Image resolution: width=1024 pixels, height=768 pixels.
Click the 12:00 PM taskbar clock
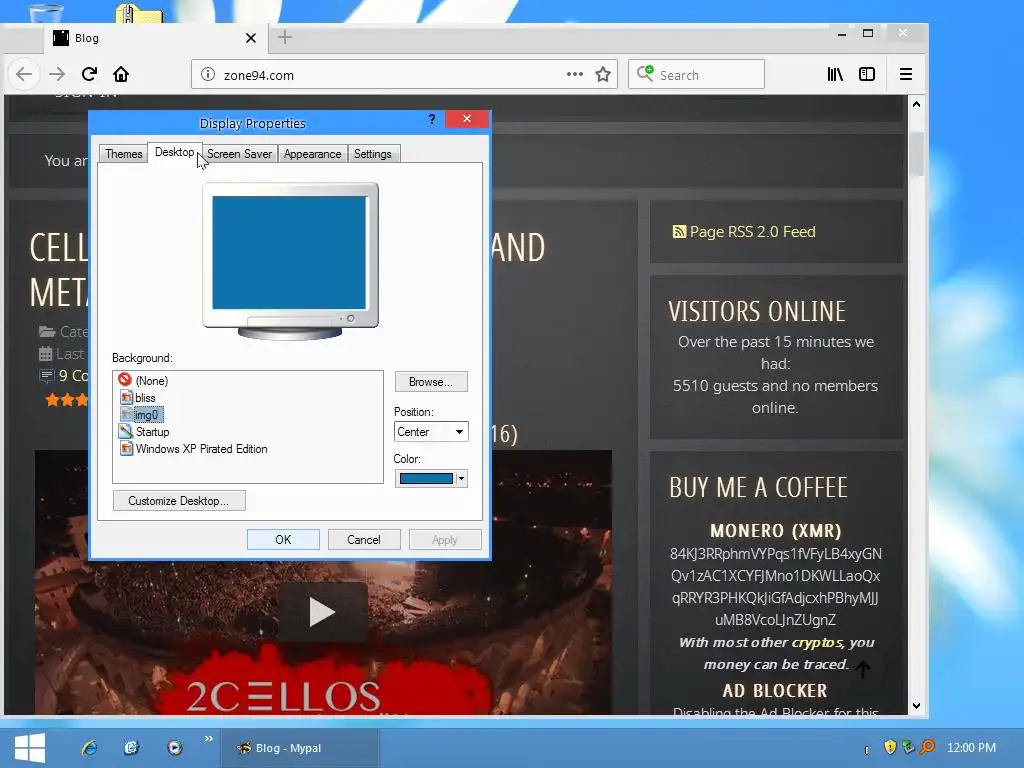[971, 747]
